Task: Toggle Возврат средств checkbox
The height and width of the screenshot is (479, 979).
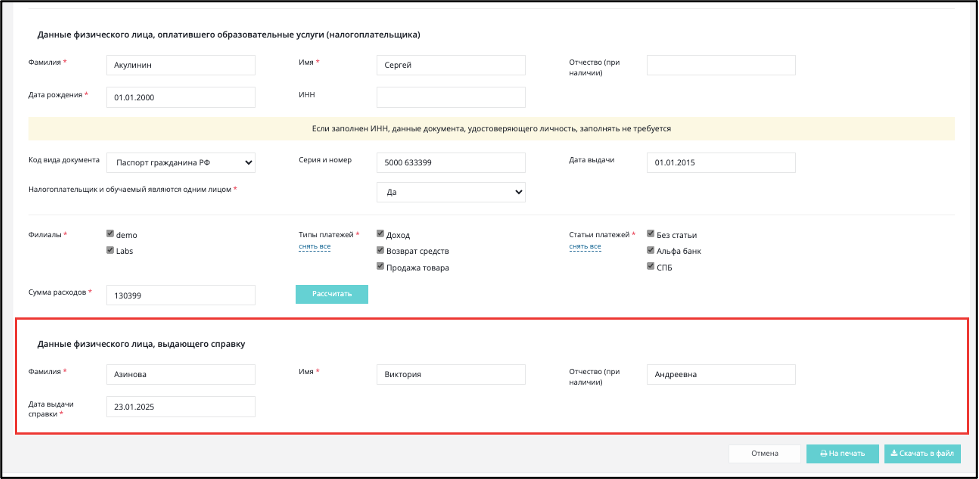Action: [x=380, y=250]
